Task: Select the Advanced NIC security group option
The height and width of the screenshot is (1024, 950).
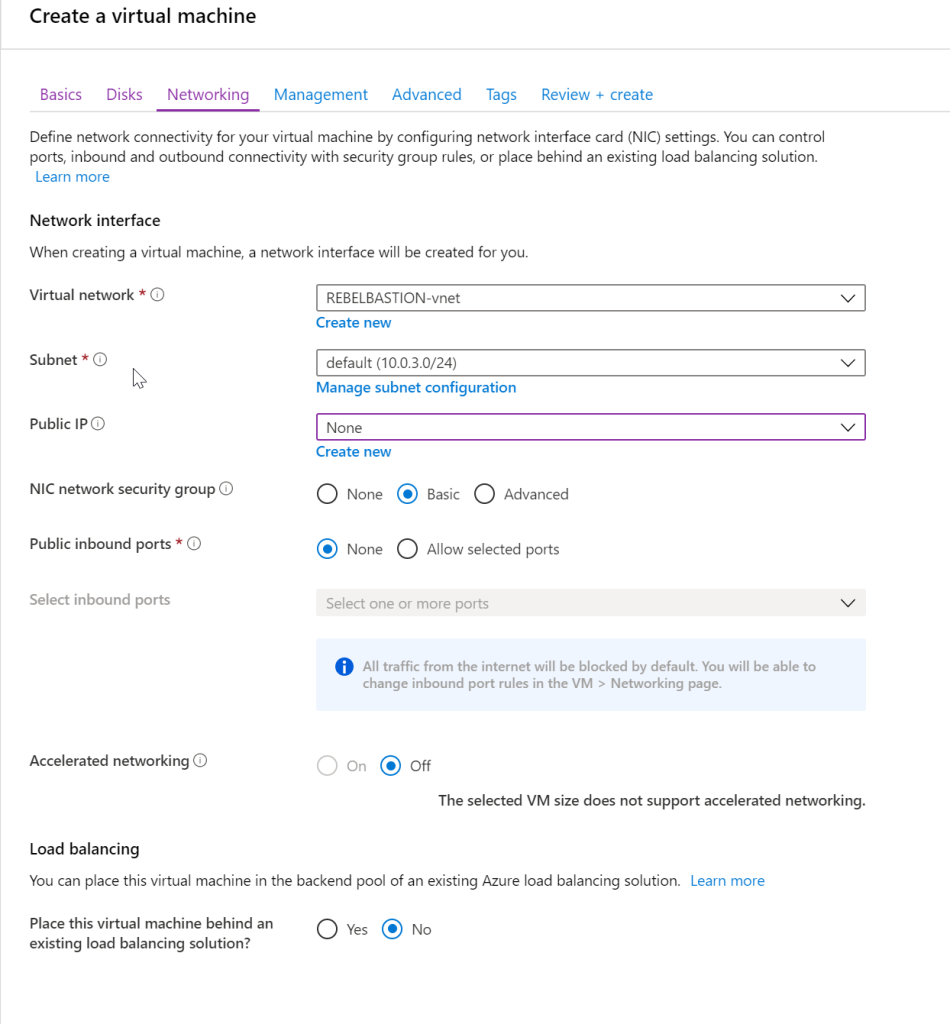Action: pyautogui.click(x=485, y=493)
